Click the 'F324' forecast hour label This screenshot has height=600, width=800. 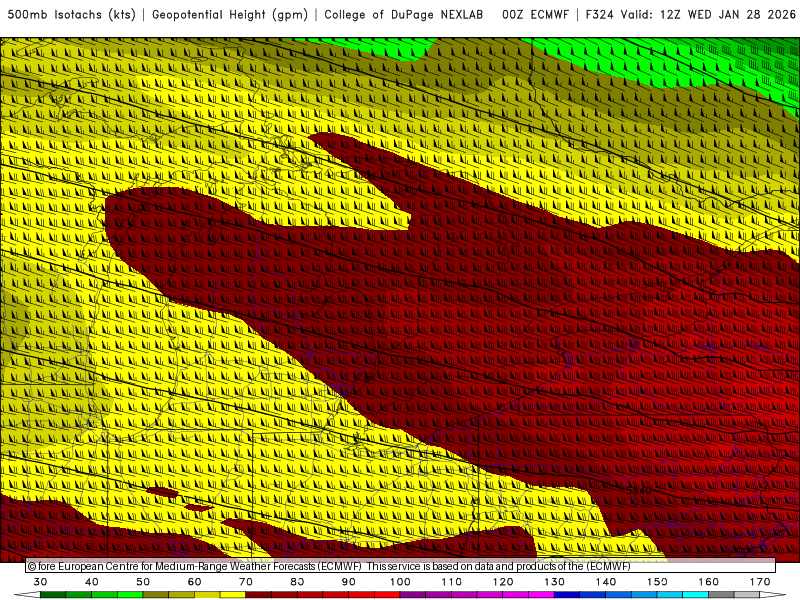pyautogui.click(x=599, y=15)
